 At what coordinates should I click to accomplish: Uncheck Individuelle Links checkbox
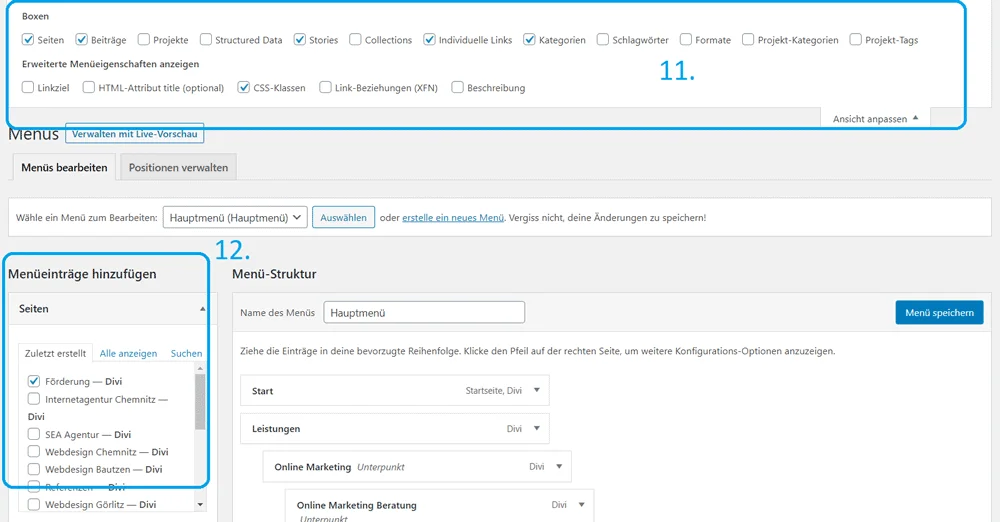point(429,40)
